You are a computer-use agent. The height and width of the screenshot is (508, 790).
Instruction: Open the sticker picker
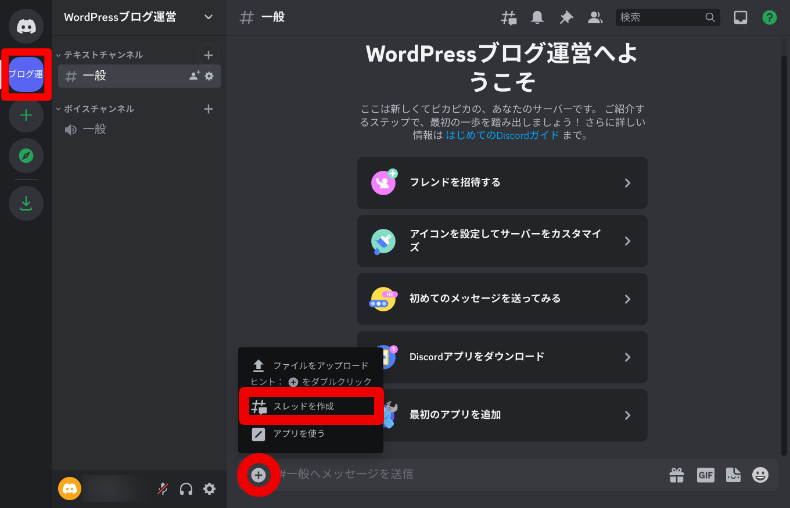(x=733, y=475)
